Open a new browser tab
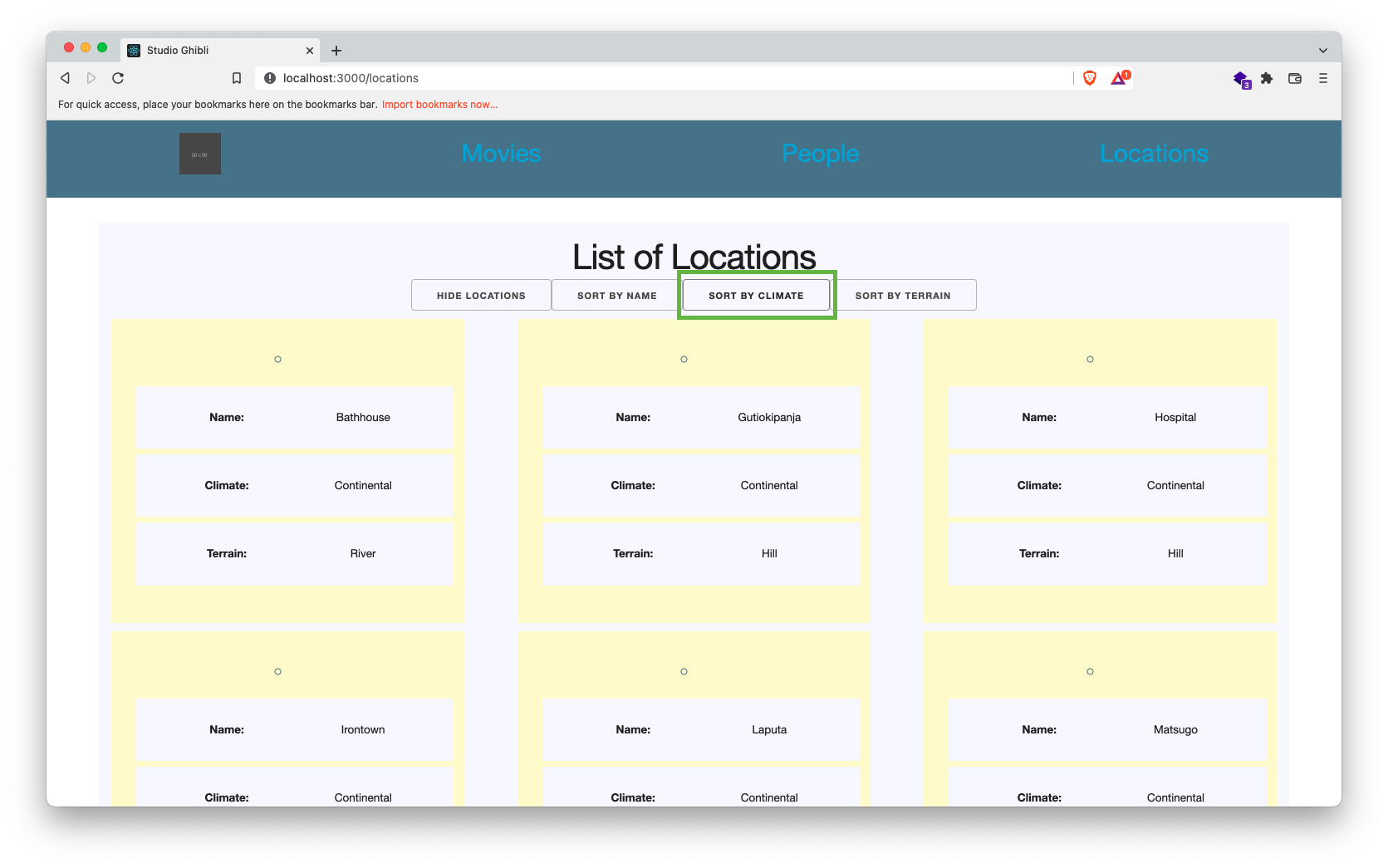1388x868 pixels. (x=336, y=51)
